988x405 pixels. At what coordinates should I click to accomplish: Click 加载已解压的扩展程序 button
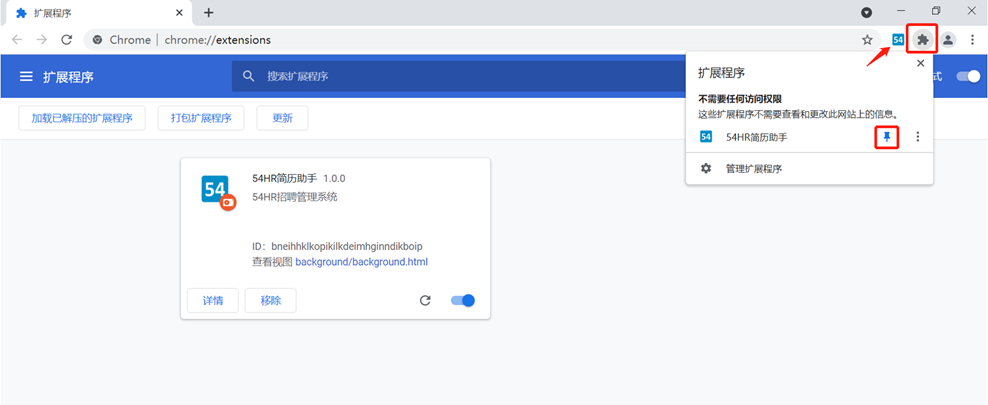click(x=82, y=118)
